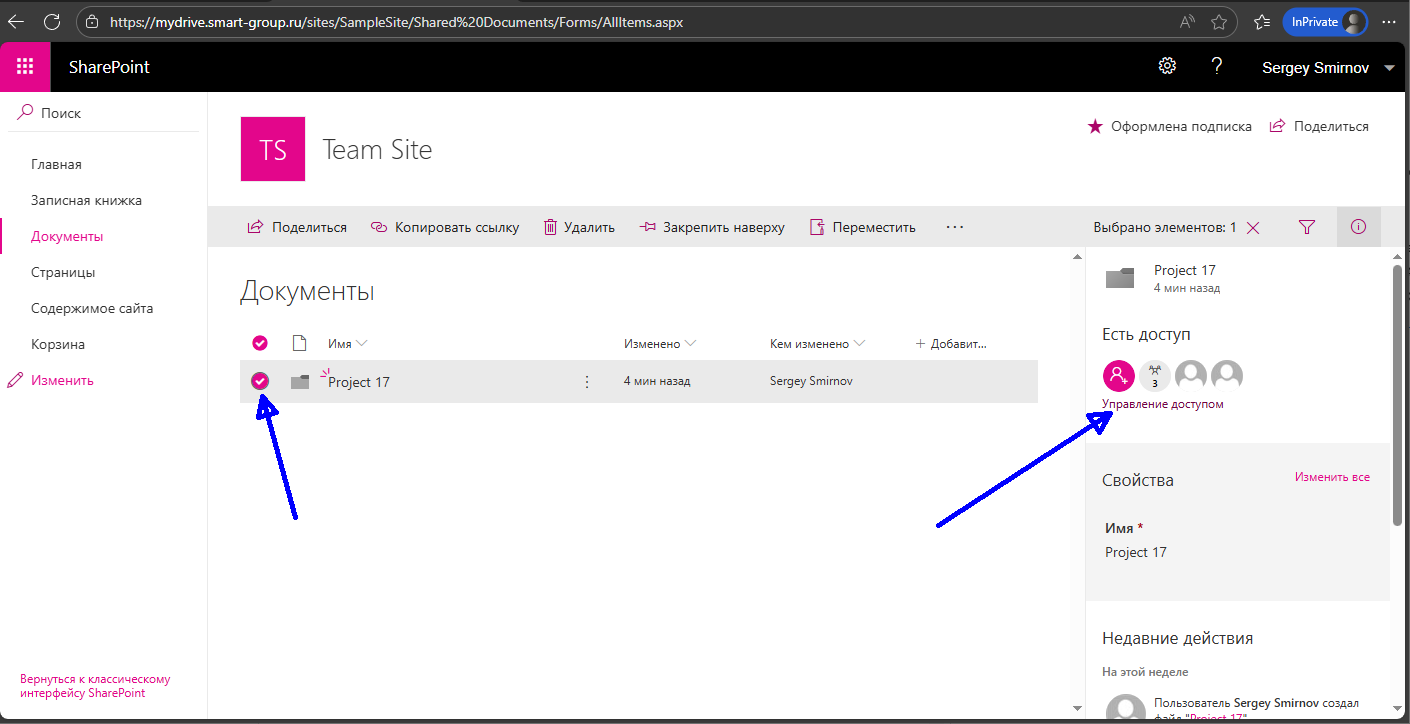Click the Управление доступом link
The width and height of the screenshot is (1410, 724).
pos(1162,404)
